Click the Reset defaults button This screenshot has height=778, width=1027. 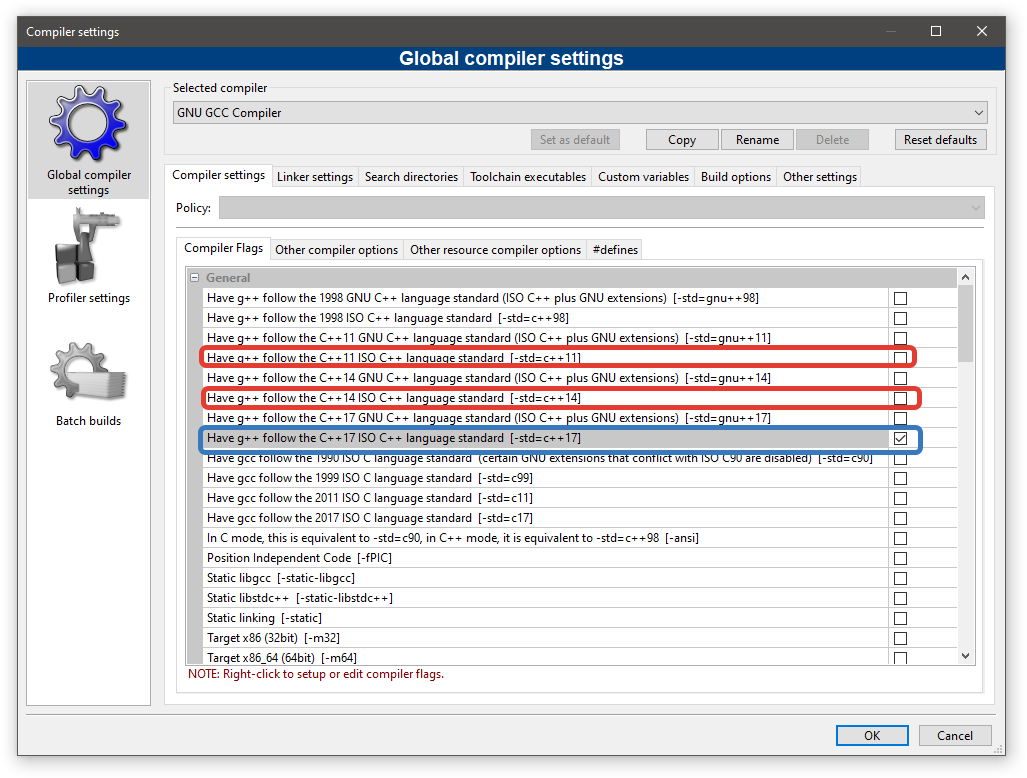[x=940, y=140]
